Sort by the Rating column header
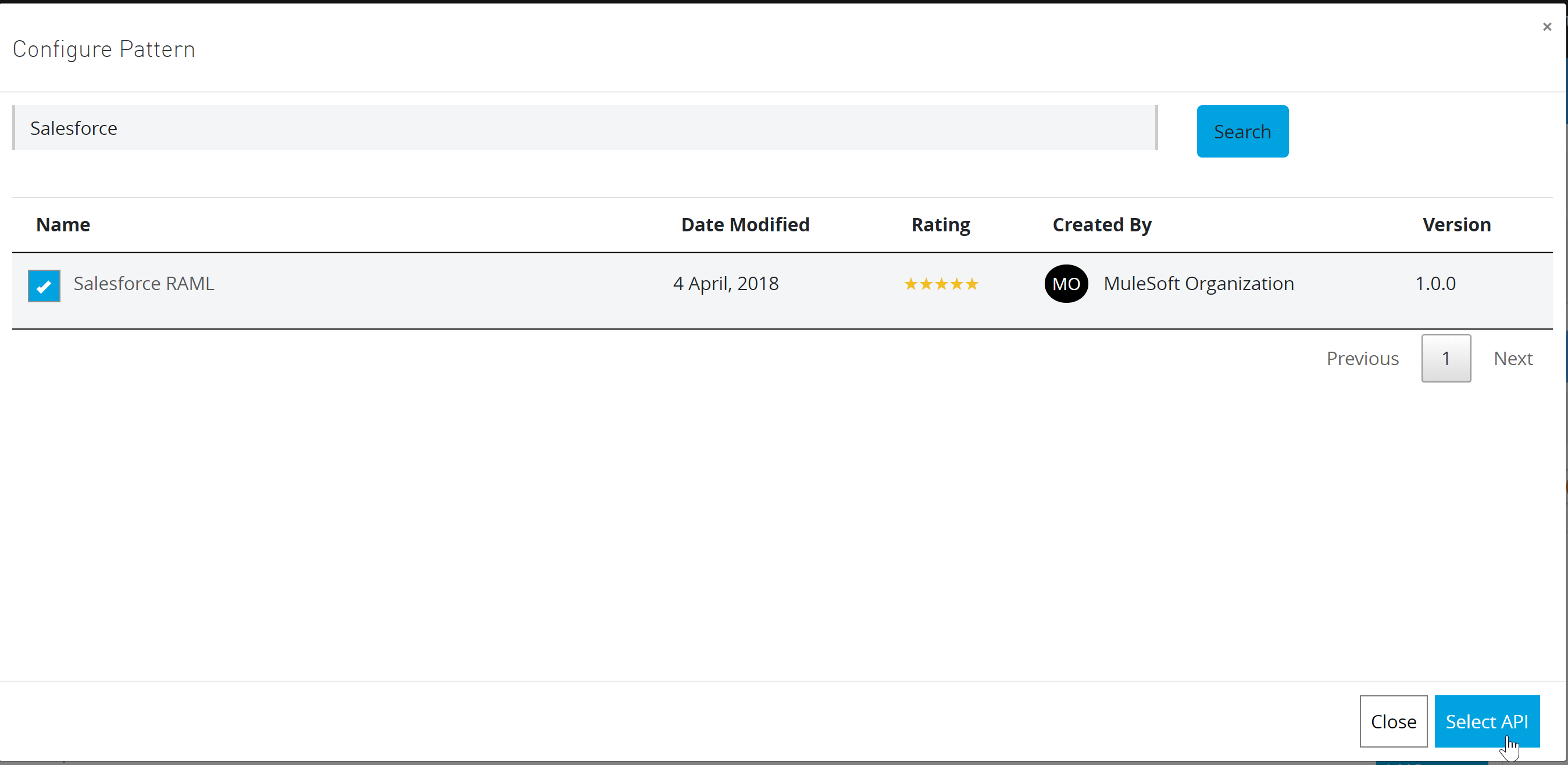The image size is (1568, 765). 941,224
